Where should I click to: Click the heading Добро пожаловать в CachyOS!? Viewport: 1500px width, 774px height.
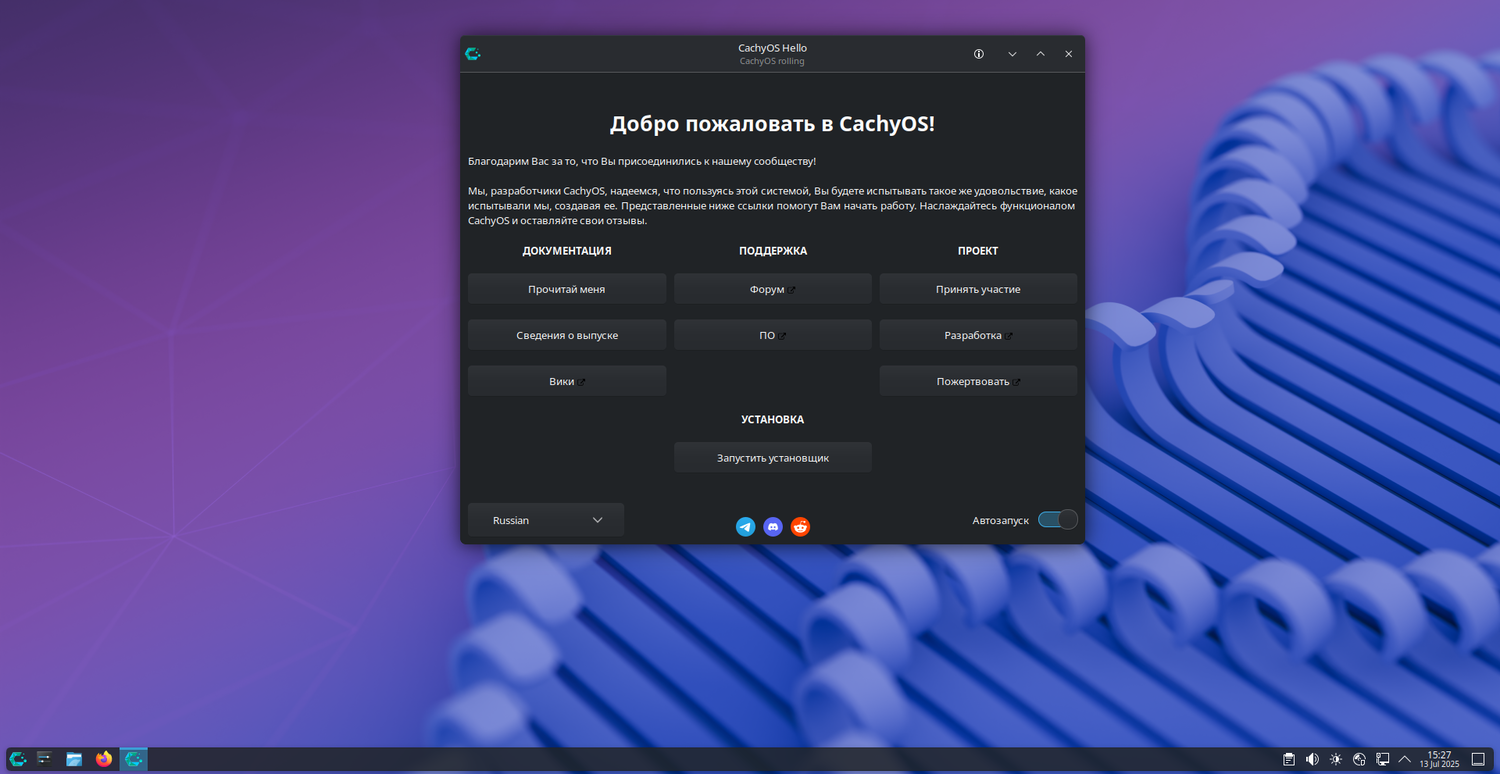773,124
